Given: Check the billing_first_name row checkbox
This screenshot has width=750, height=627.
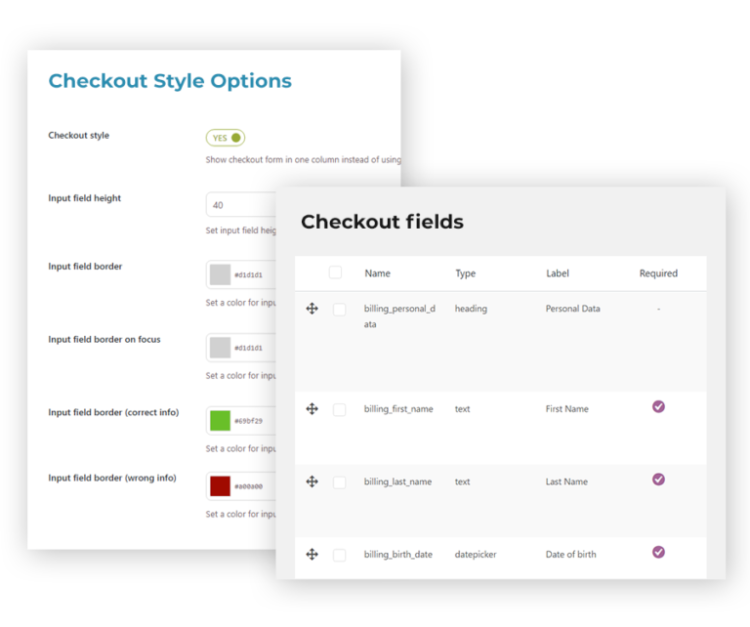Looking at the screenshot, I should 340,410.
